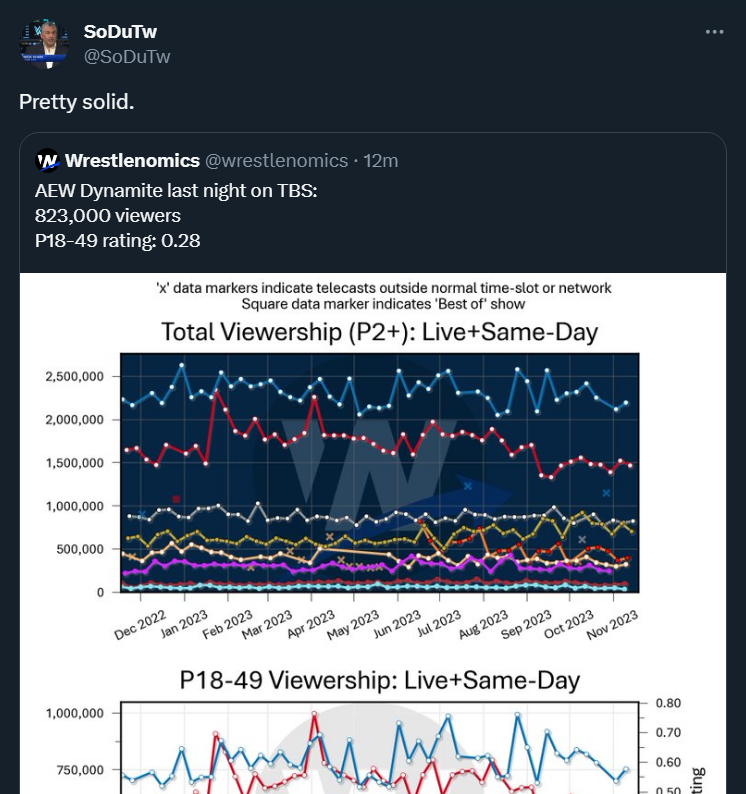Viewport: 746px width, 794px height.
Task: Click the "Pretty solid." tweet text
Action: point(76,102)
